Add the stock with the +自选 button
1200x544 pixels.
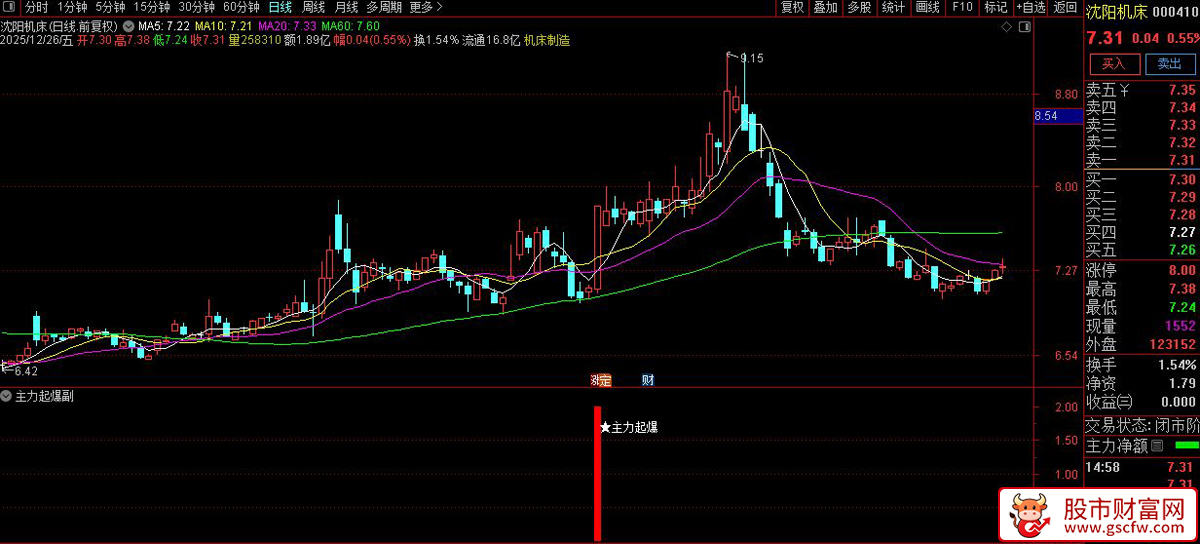1029,7
